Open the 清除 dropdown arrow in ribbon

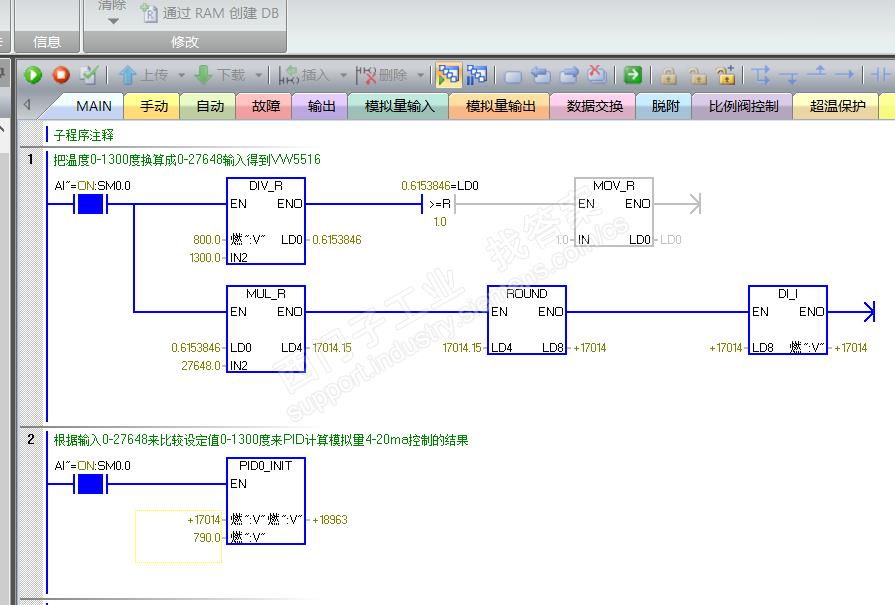coord(113,21)
